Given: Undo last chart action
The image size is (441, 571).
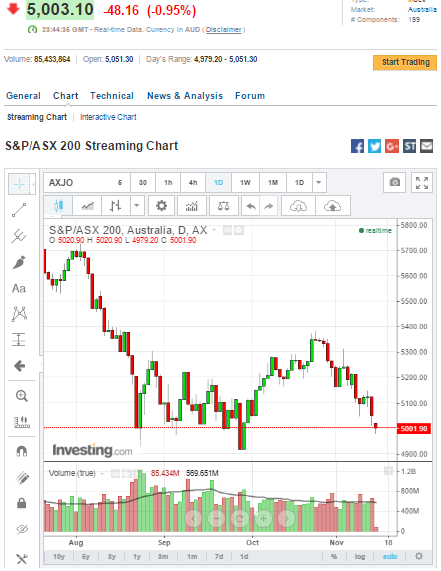Looking at the screenshot, I should tap(252, 206).
